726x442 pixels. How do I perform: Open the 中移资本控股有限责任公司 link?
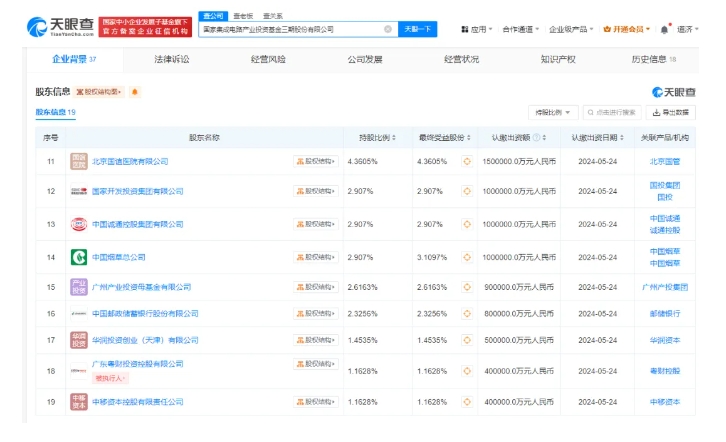[x=138, y=402]
